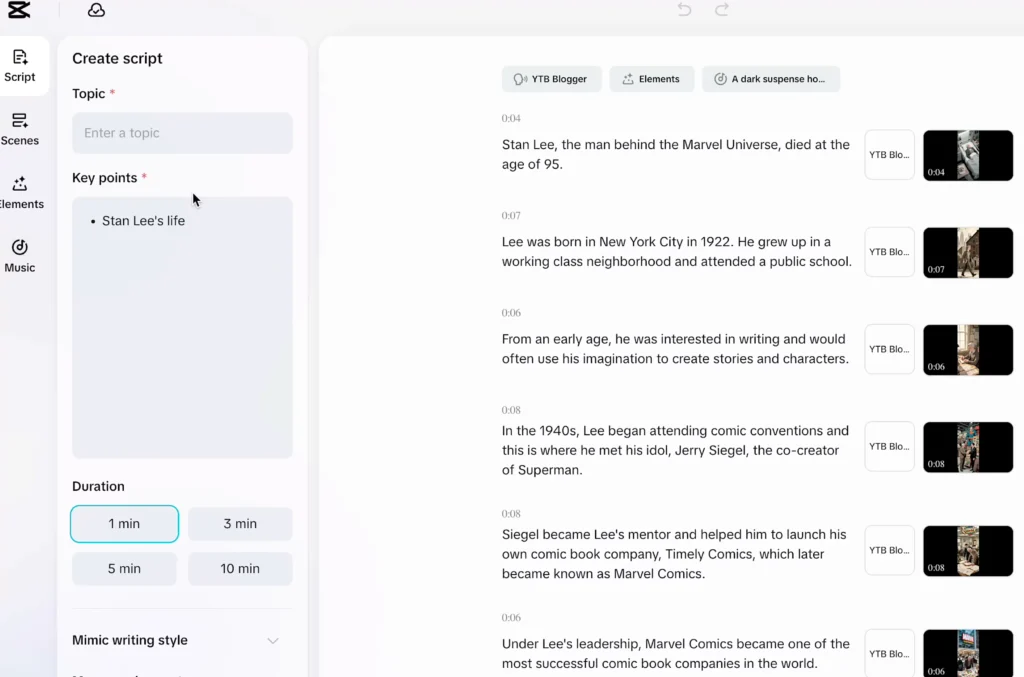Viewport: 1024px width, 677px height.
Task: Click the undo arrow icon
Action: (684, 10)
